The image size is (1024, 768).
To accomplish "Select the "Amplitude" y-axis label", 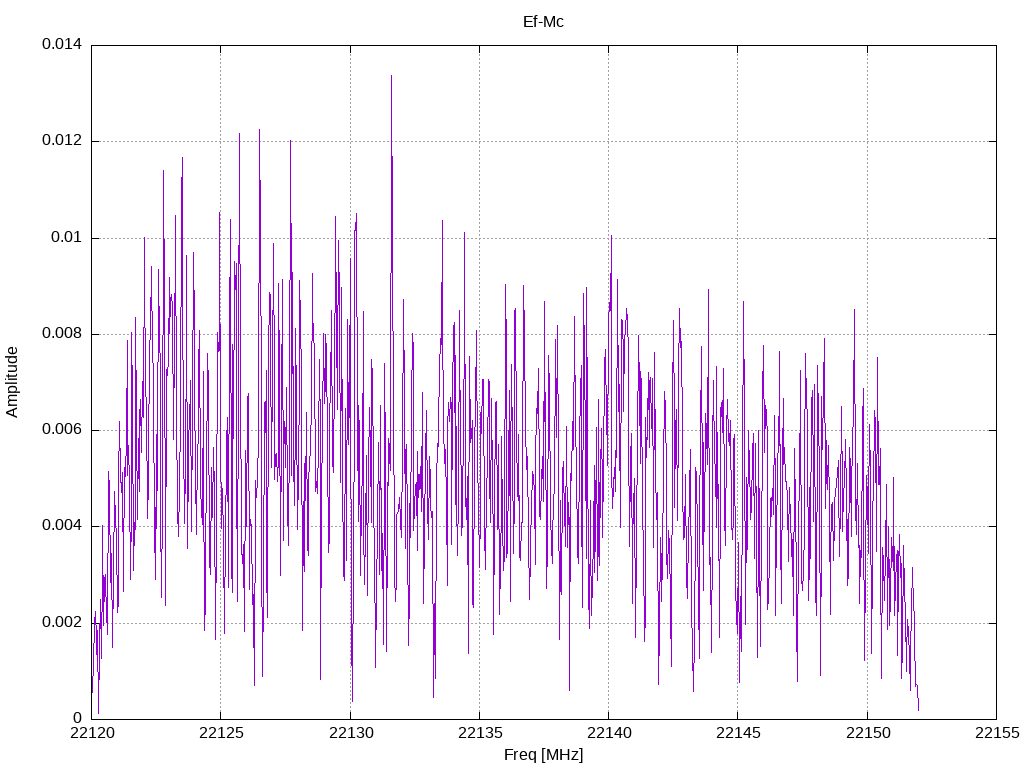I will pos(12,382).
